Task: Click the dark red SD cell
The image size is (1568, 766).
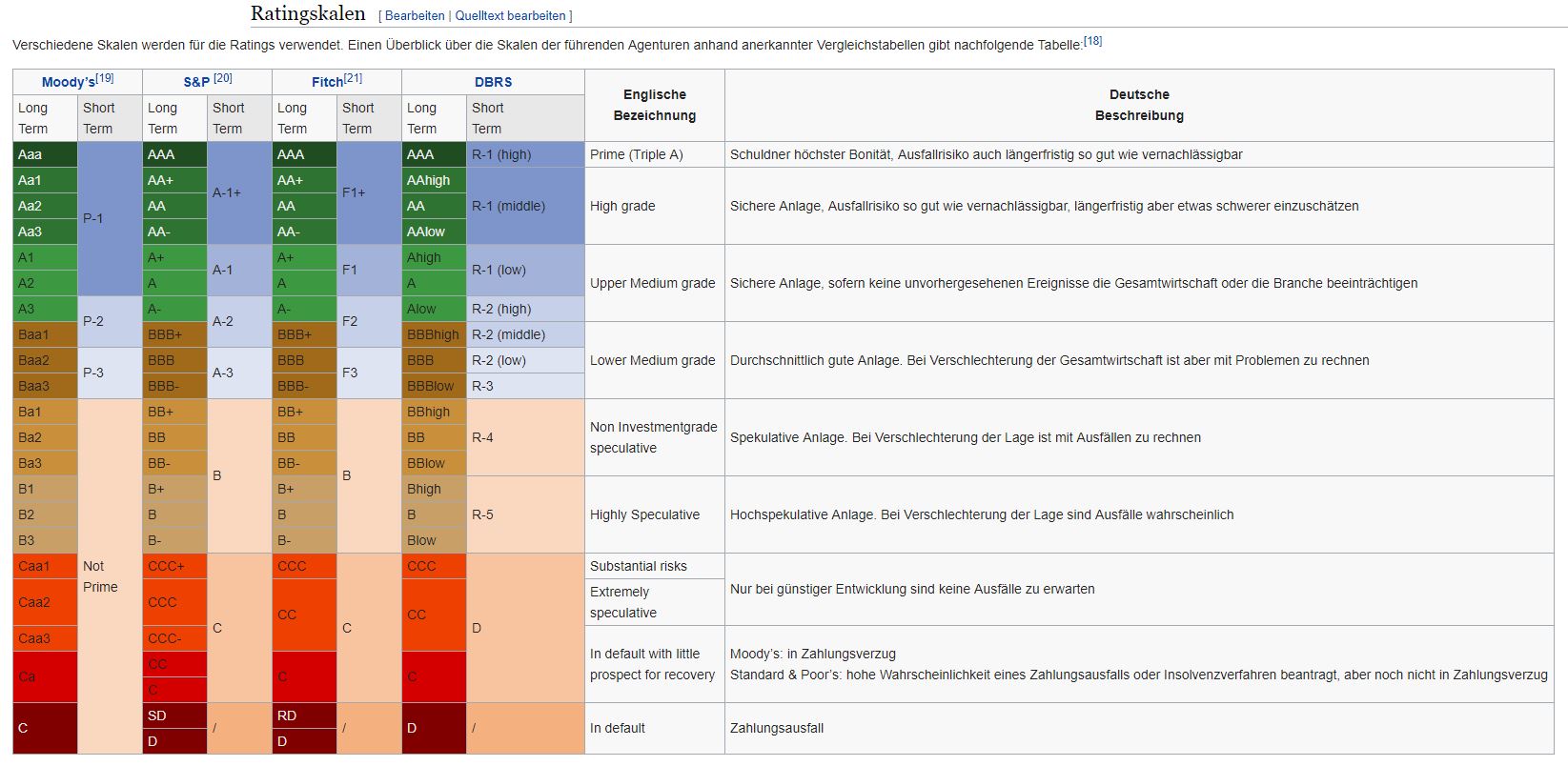Action: pyautogui.click(x=174, y=716)
